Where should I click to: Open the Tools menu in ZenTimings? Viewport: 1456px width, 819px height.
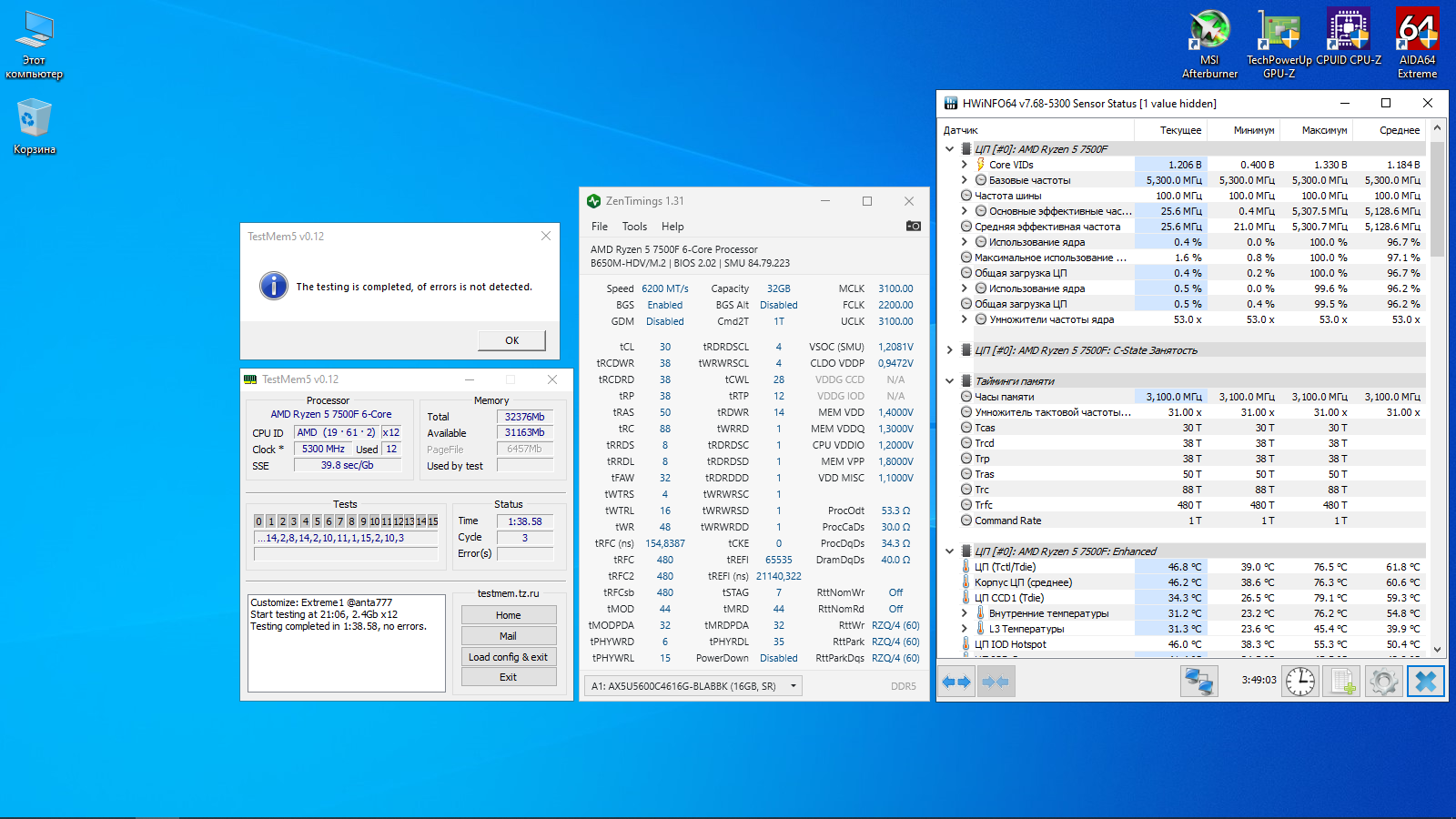[634, 227]
